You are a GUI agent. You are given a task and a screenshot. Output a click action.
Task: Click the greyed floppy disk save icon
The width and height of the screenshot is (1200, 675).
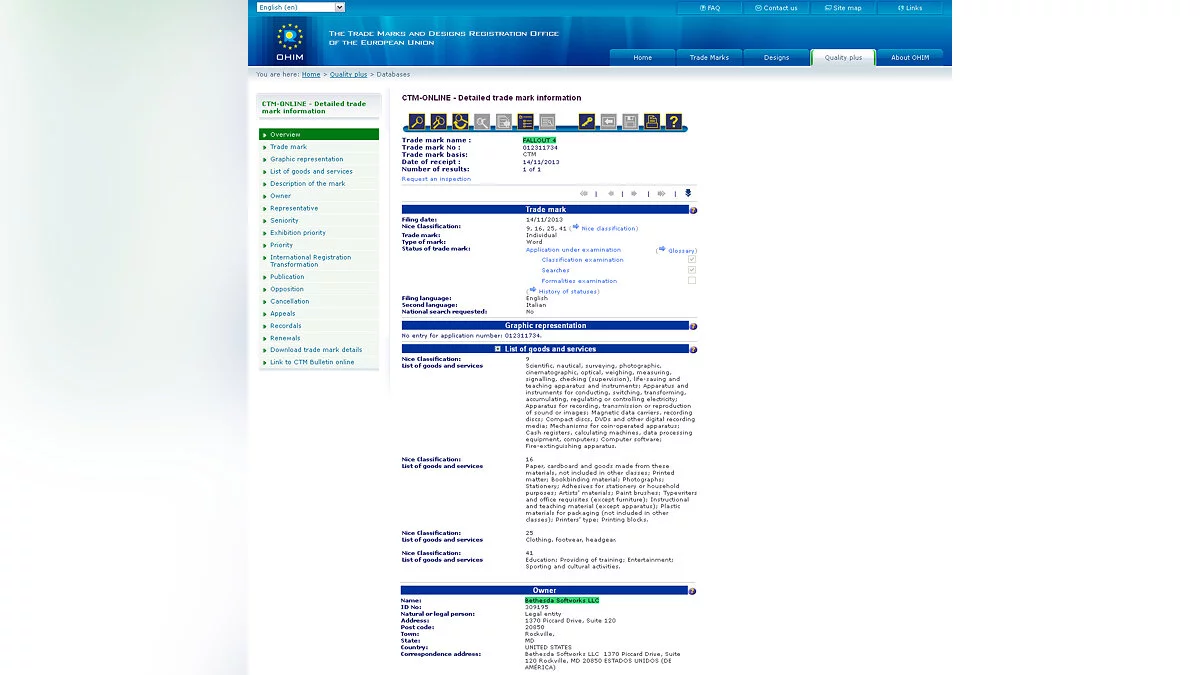click(630, 122)
